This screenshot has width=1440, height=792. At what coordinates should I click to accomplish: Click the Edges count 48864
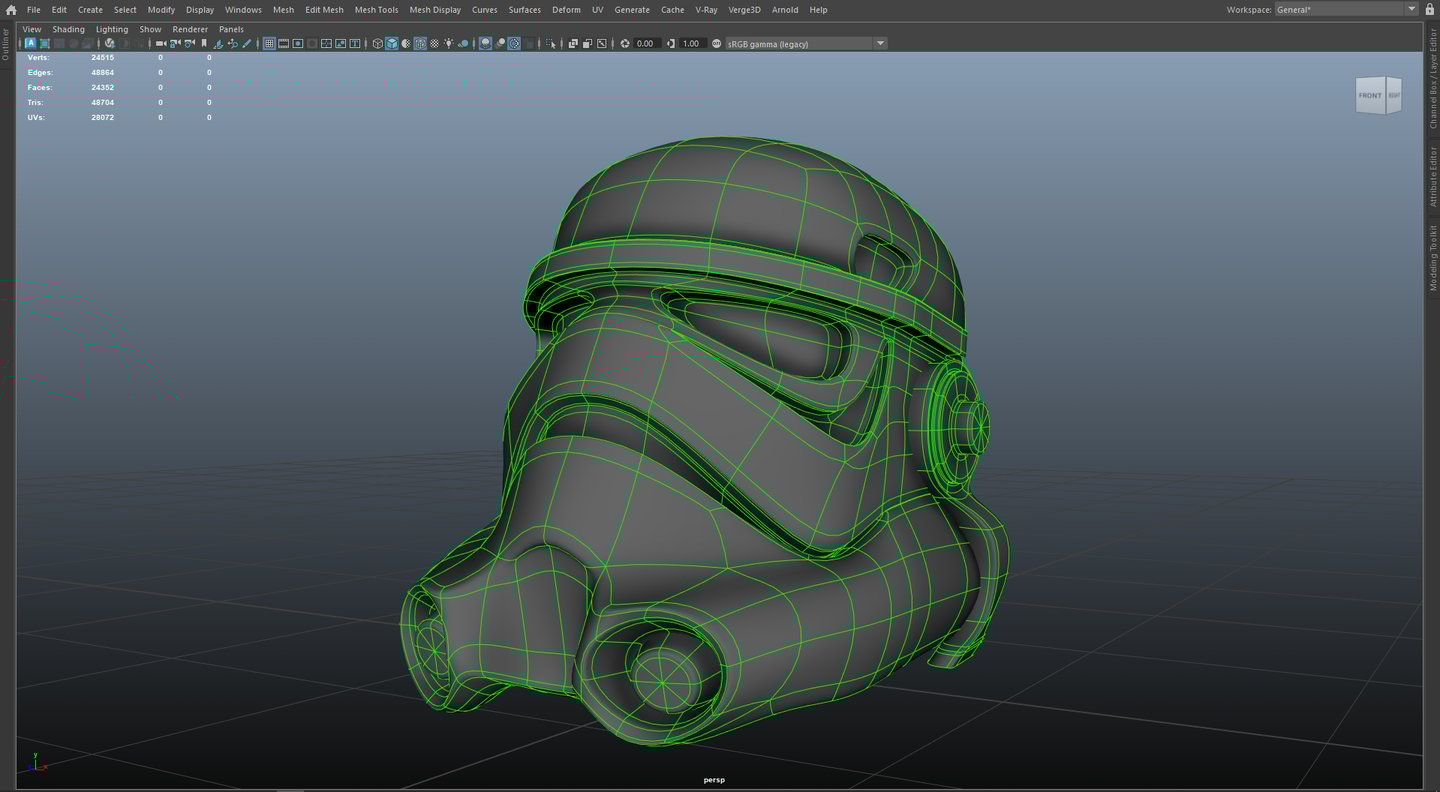click(102, 73)
